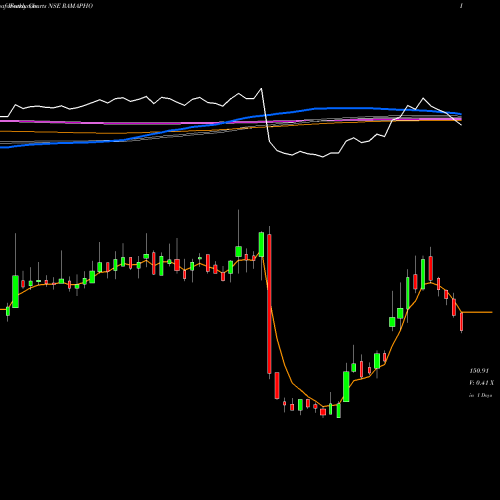500x500 pixels.
Task: Click the NSE RAMAPHO chart title
Action: click(x=70, y=6)
